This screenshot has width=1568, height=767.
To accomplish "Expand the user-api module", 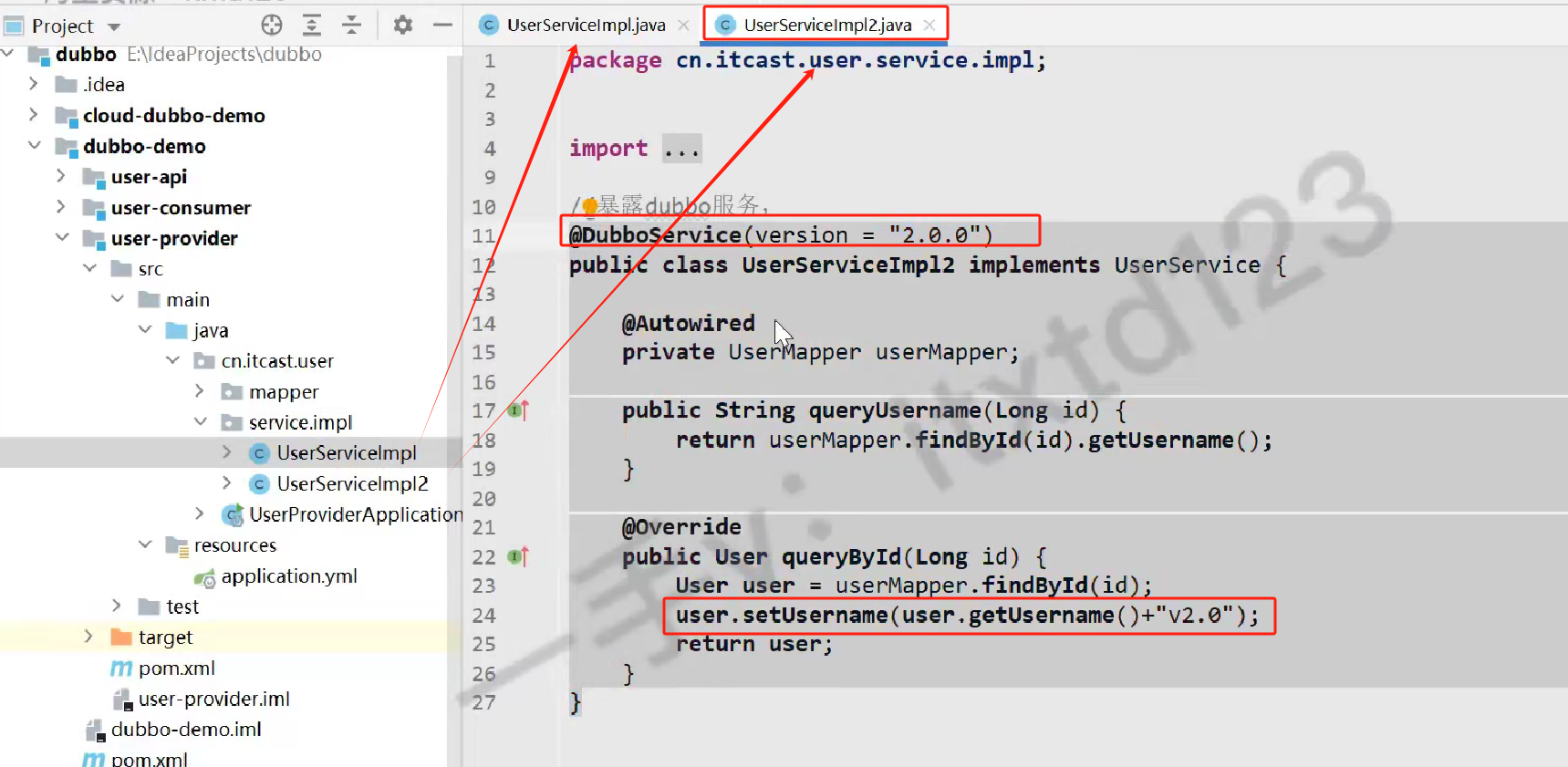I will pos(61,176).
